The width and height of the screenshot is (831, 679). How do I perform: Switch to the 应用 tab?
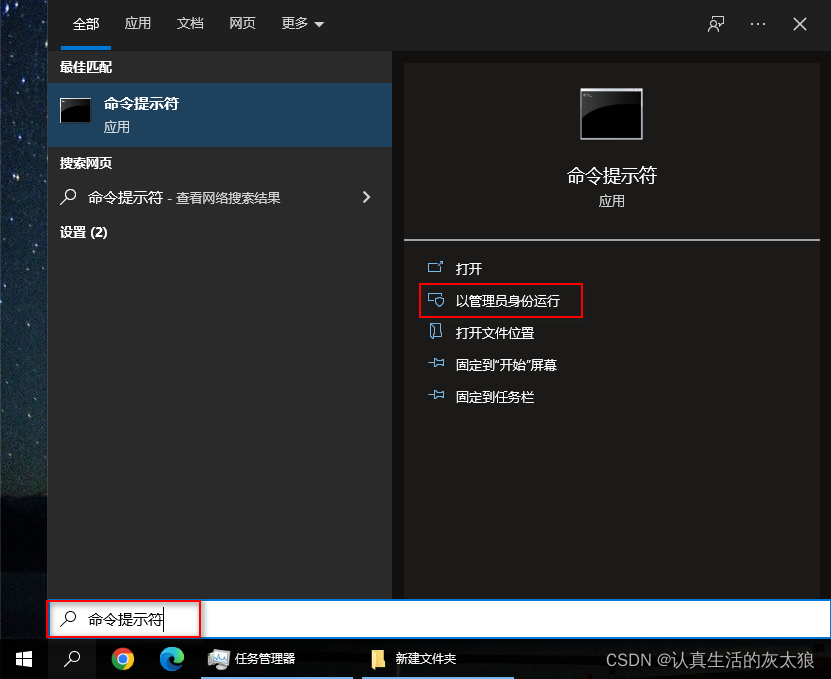click(138, 24)
